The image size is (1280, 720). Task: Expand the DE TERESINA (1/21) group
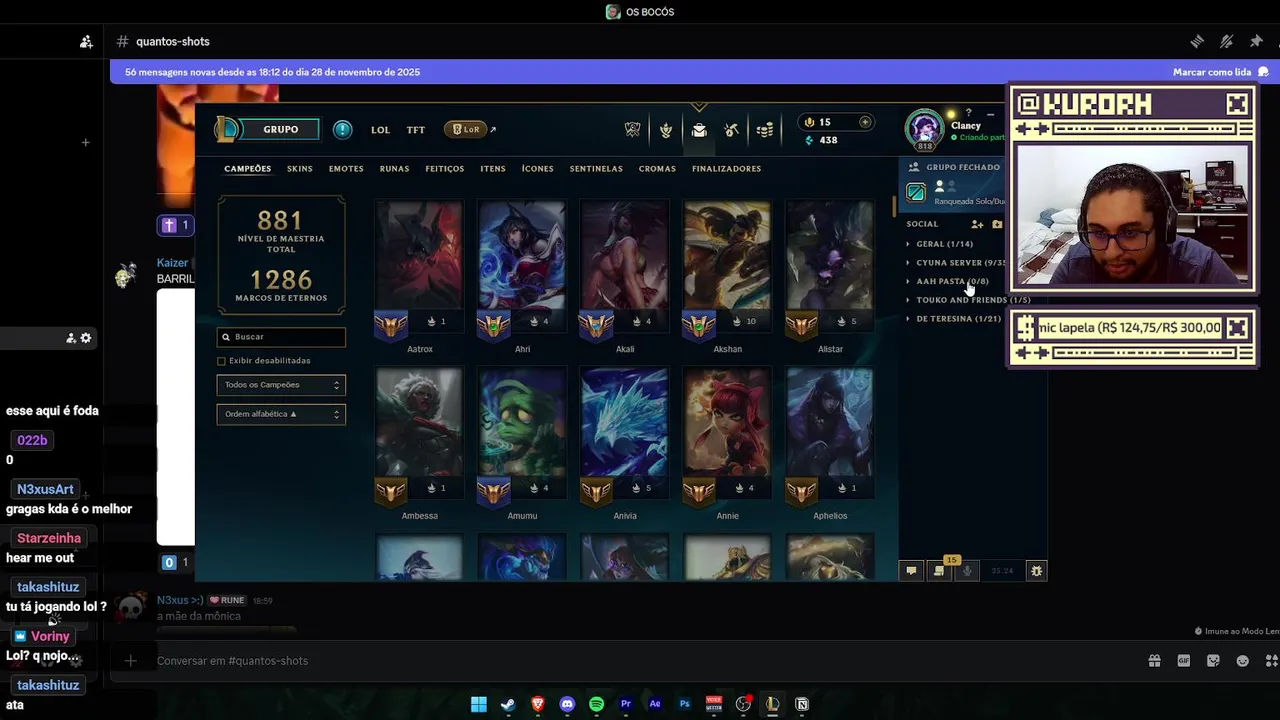coord(953,319)
